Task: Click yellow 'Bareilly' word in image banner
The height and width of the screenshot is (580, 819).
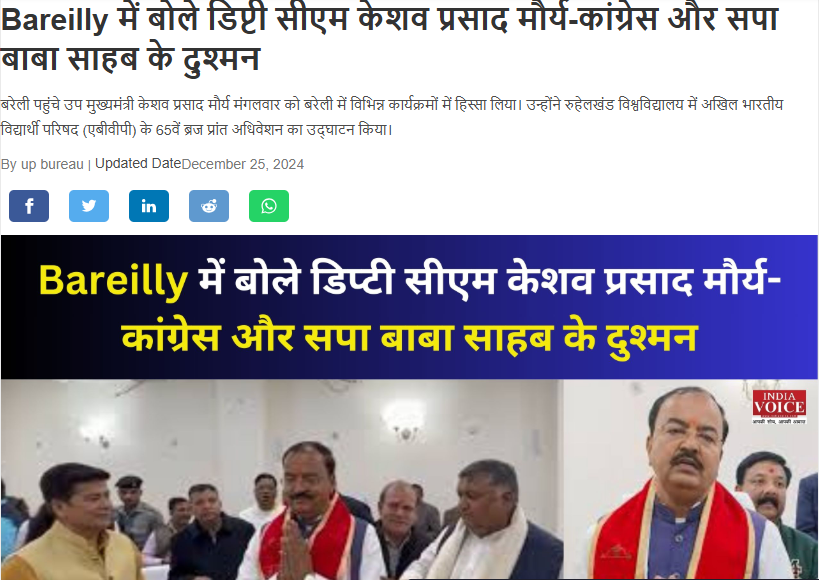Action: [113, 281]
